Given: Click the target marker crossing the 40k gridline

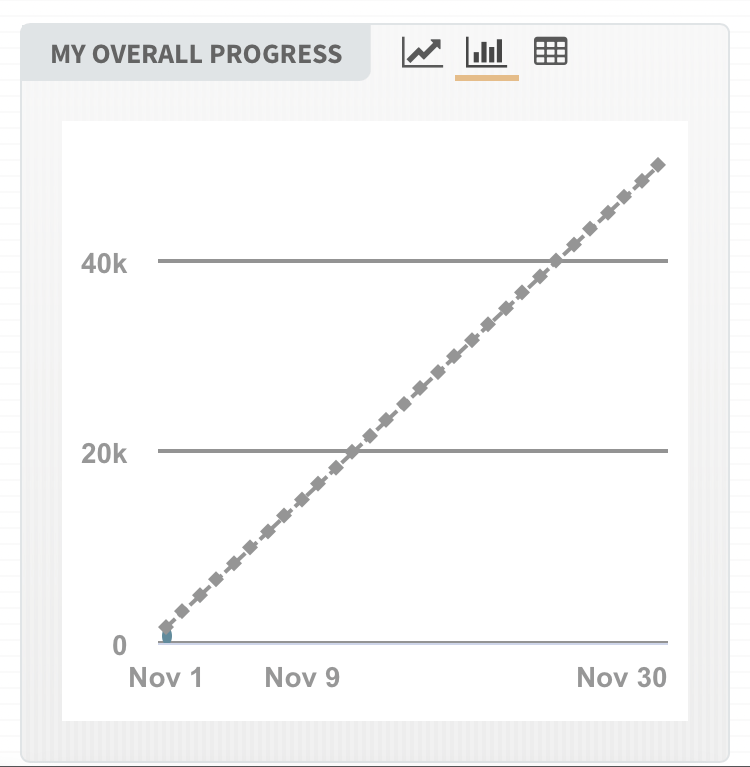Looking at the screenshot, I should click(x=556, y=260).
